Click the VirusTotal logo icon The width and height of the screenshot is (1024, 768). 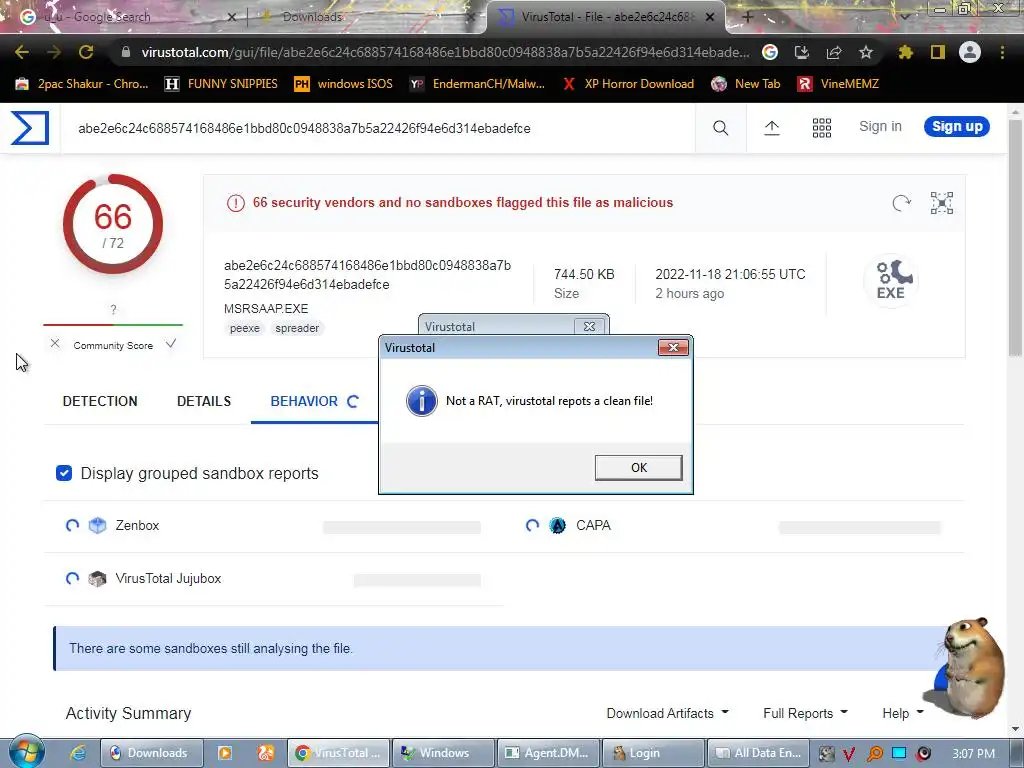[30, 127]
